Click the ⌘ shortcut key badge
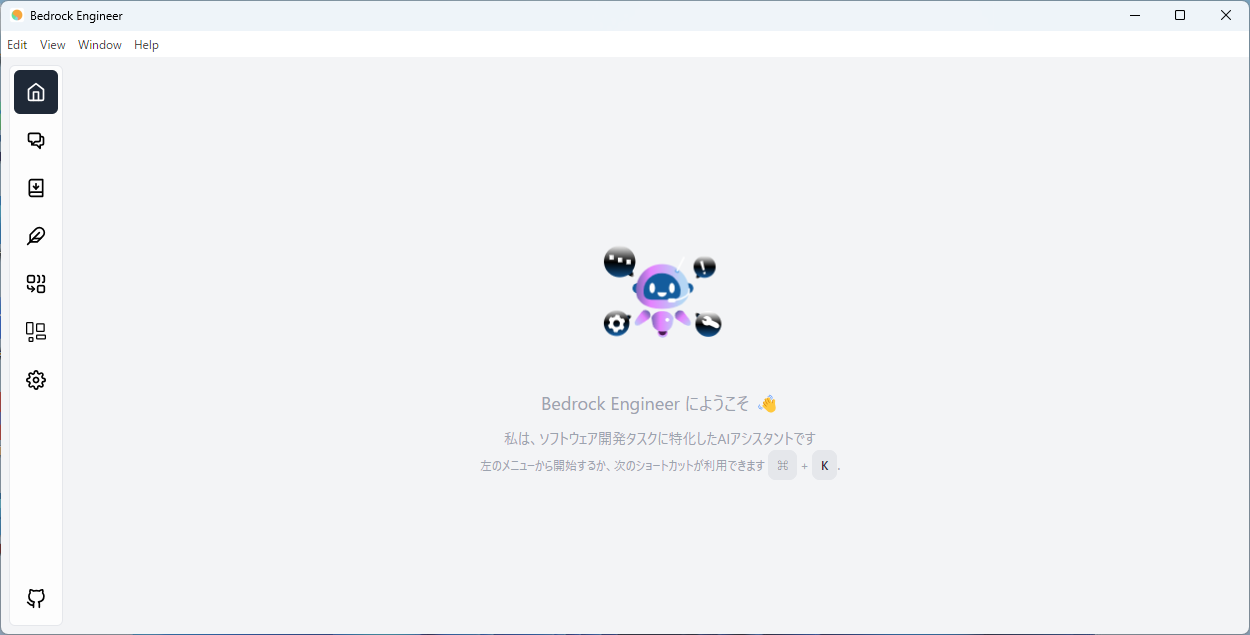The width and height of the screenshot is (1250, 635). click(x=782, y=465)
